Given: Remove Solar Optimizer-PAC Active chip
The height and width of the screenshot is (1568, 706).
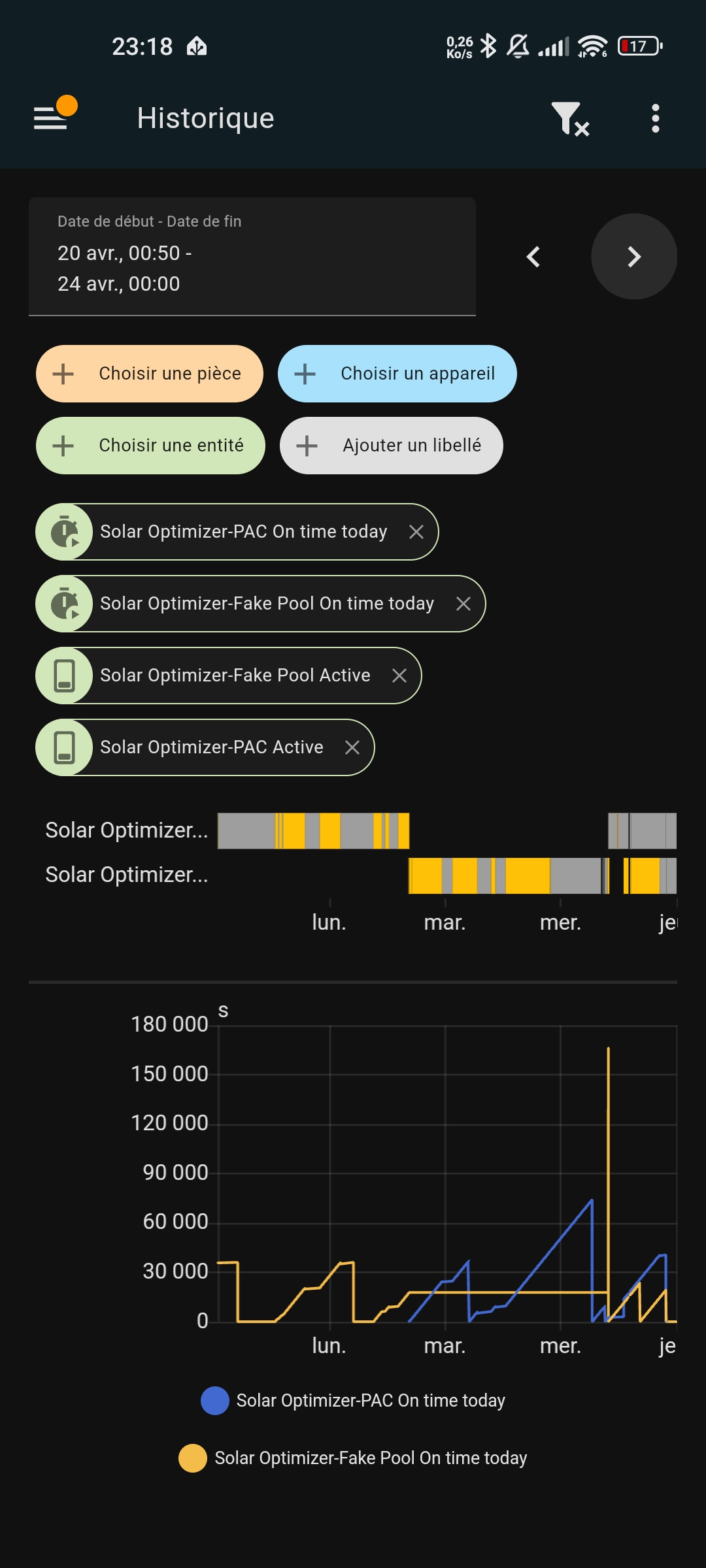Looking at the screenshot, I should coord(352,747).
